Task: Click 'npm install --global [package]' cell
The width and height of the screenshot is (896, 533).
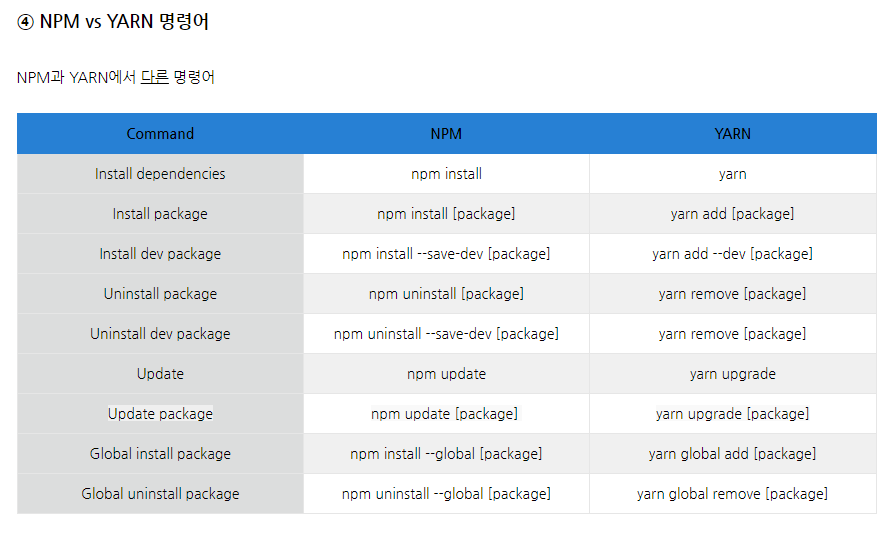Action: click(446, 454)
